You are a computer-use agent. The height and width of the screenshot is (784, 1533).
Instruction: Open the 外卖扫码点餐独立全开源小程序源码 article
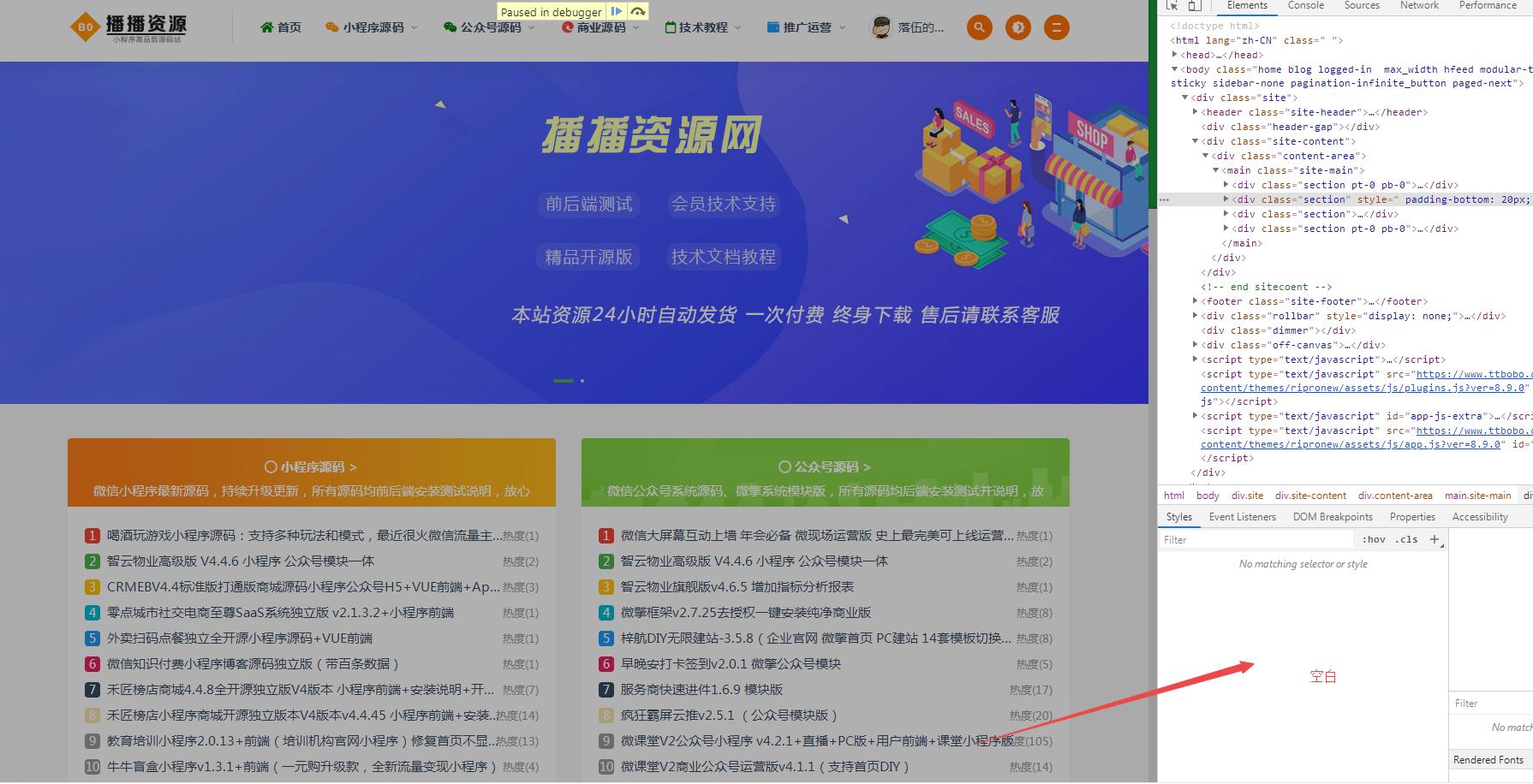point(240,638)
